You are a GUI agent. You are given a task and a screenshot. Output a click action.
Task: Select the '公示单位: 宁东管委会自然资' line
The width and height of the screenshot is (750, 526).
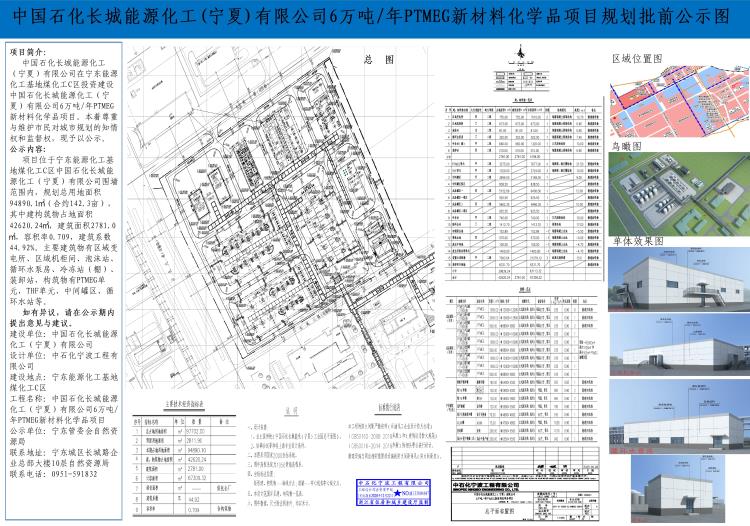coord(64,431)
